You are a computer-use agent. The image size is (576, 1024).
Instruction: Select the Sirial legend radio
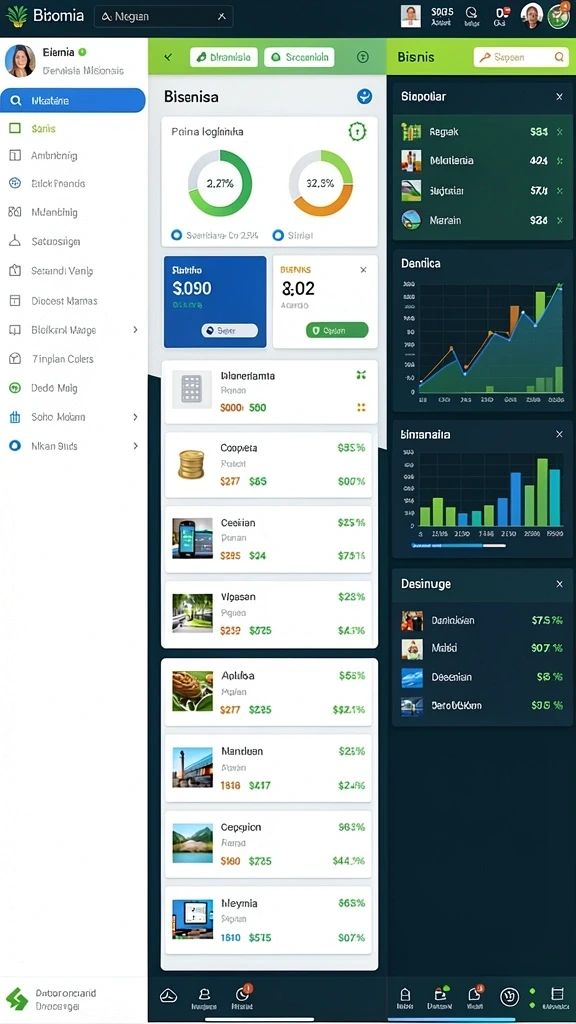click(x=278, y=235)
